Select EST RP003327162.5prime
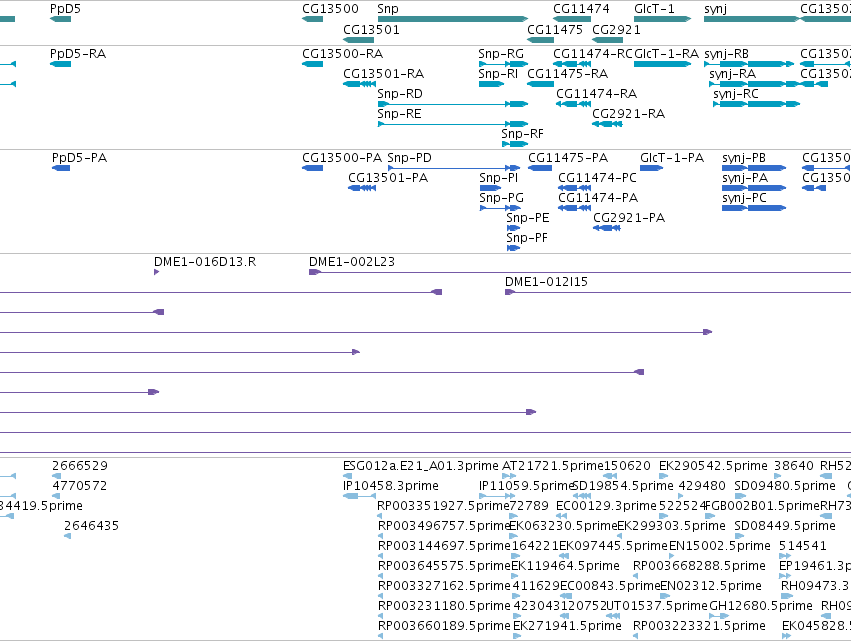 coord(444,586)
